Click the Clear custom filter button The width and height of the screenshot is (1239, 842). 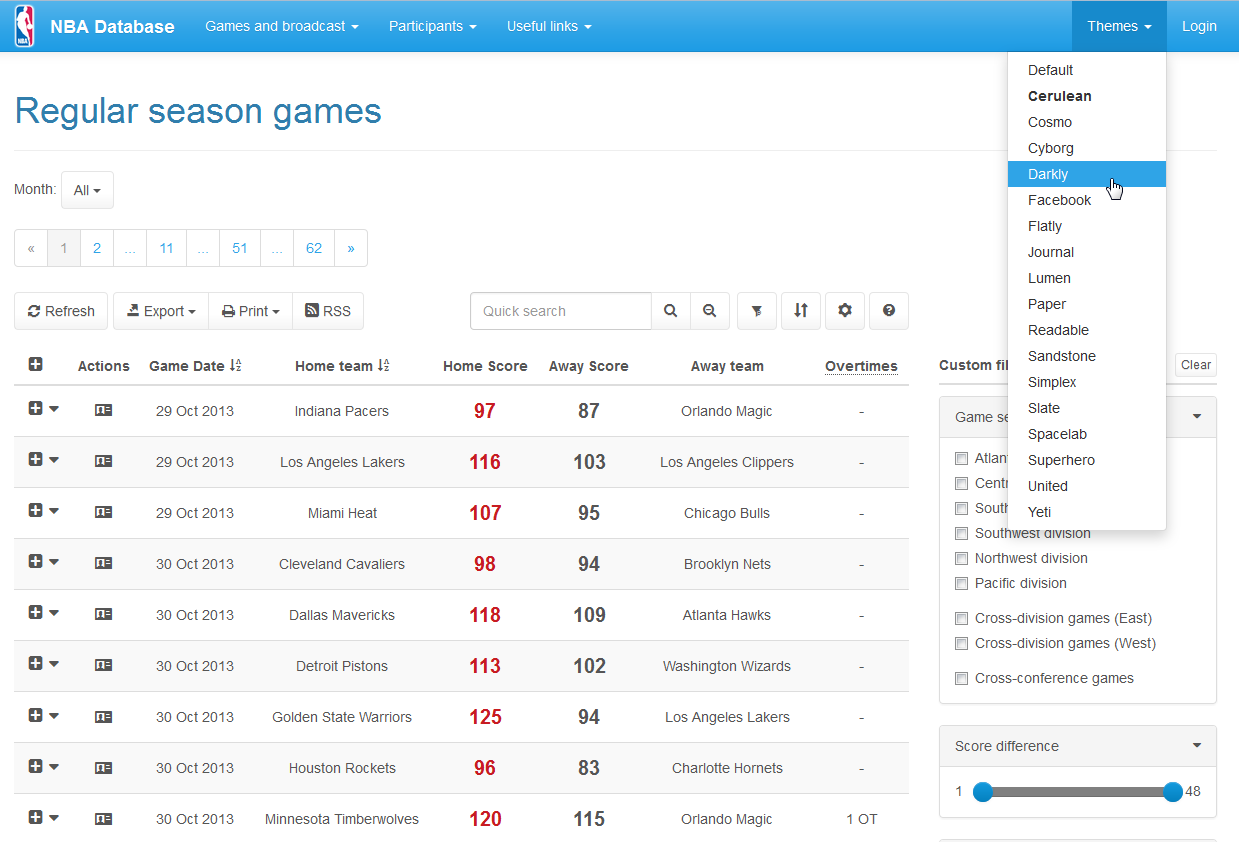coord(1196,365)
